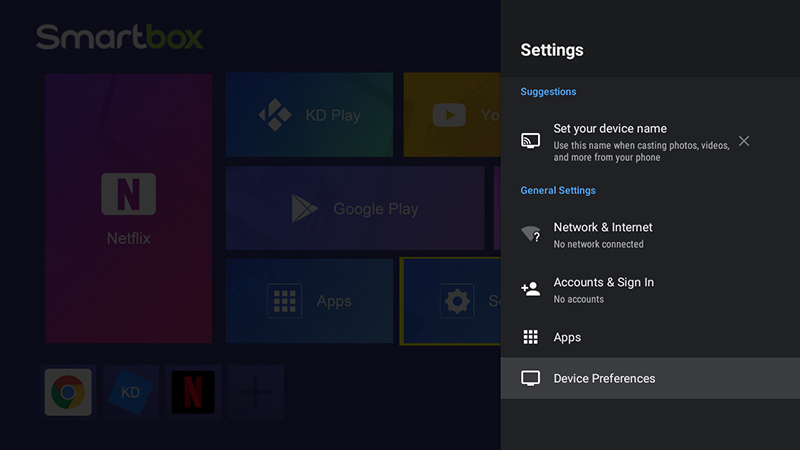Open the Google Play tile
The image size is (800, 450).
[355, 208]
